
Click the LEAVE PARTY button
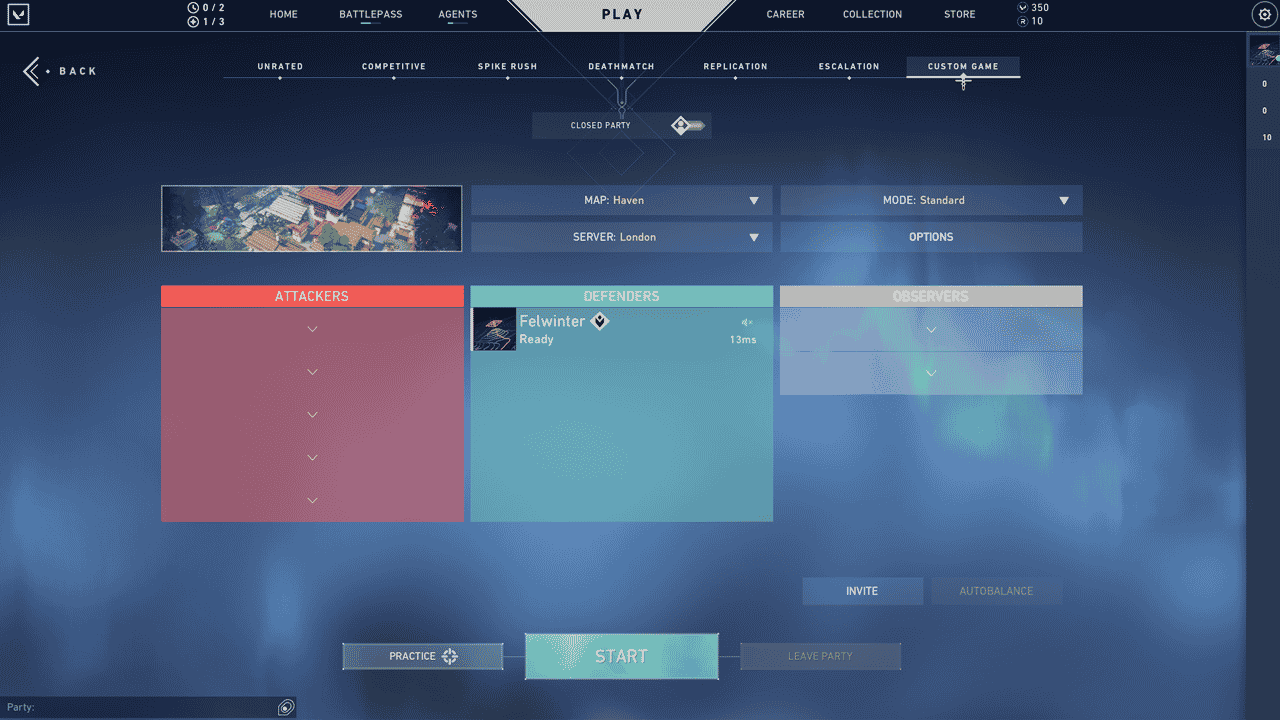click(820, 656)
